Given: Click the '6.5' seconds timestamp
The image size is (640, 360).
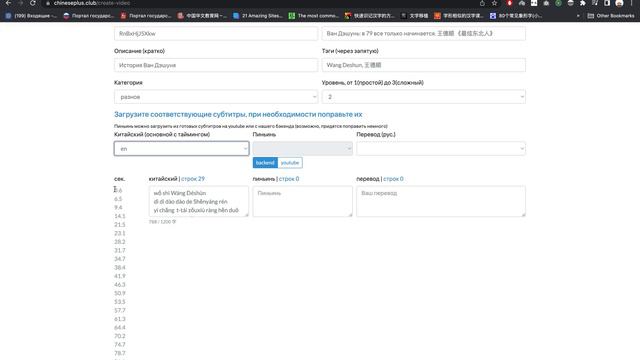Looking at the screenshot, I should coord(118,199).
